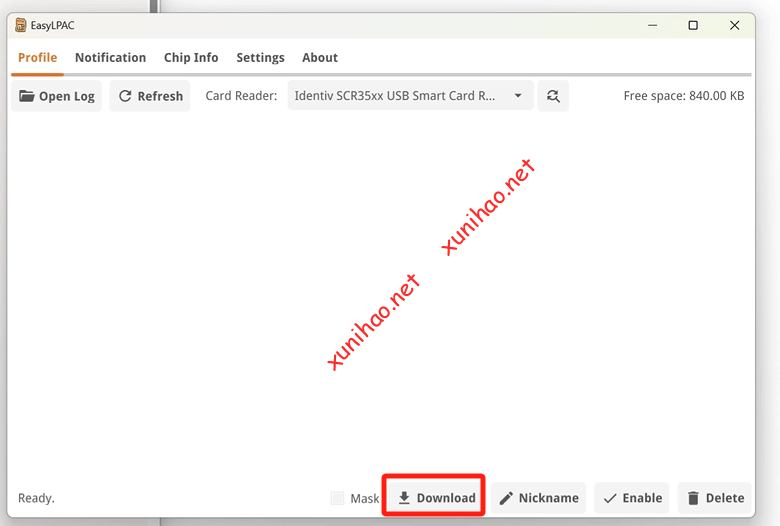The width and height of the screenshot is (780, 526).
Task: Edit profile name with Nickname button
Action: click(538, 498)
